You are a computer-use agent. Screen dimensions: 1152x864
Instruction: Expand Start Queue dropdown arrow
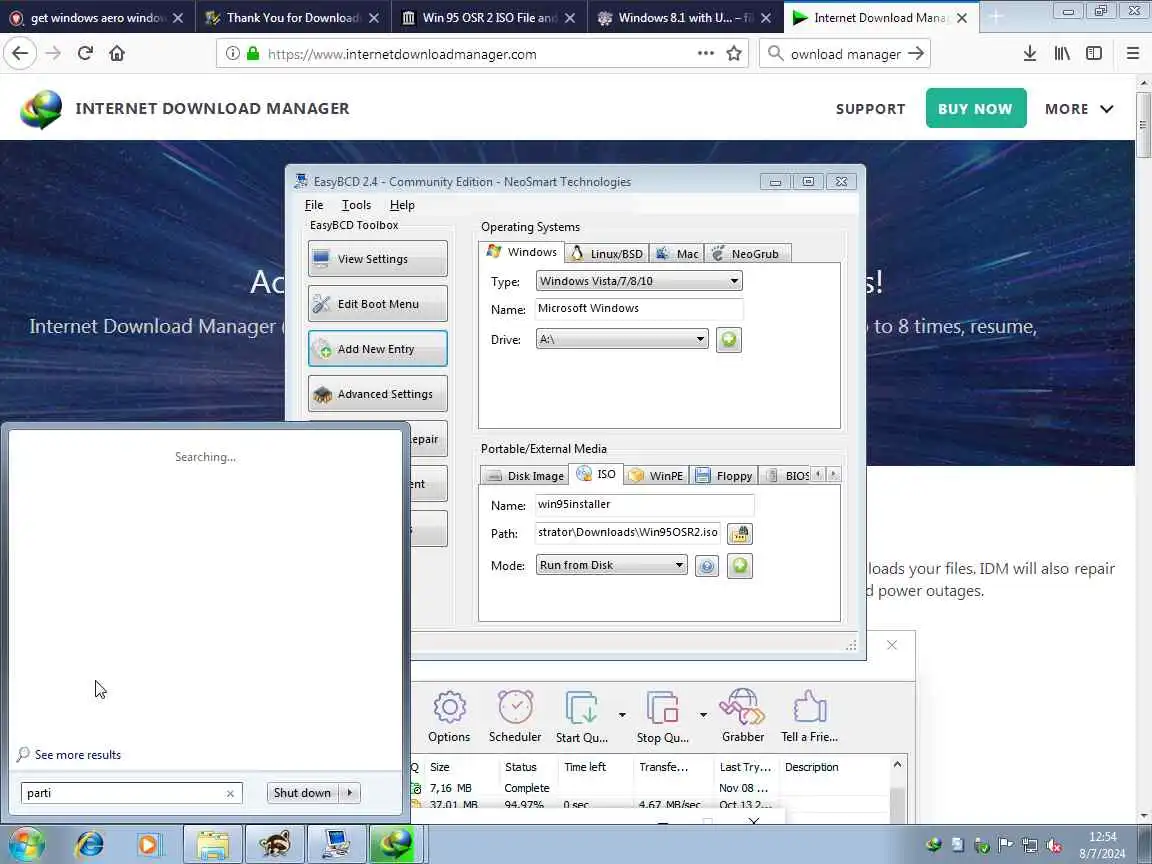coord(622,714)
